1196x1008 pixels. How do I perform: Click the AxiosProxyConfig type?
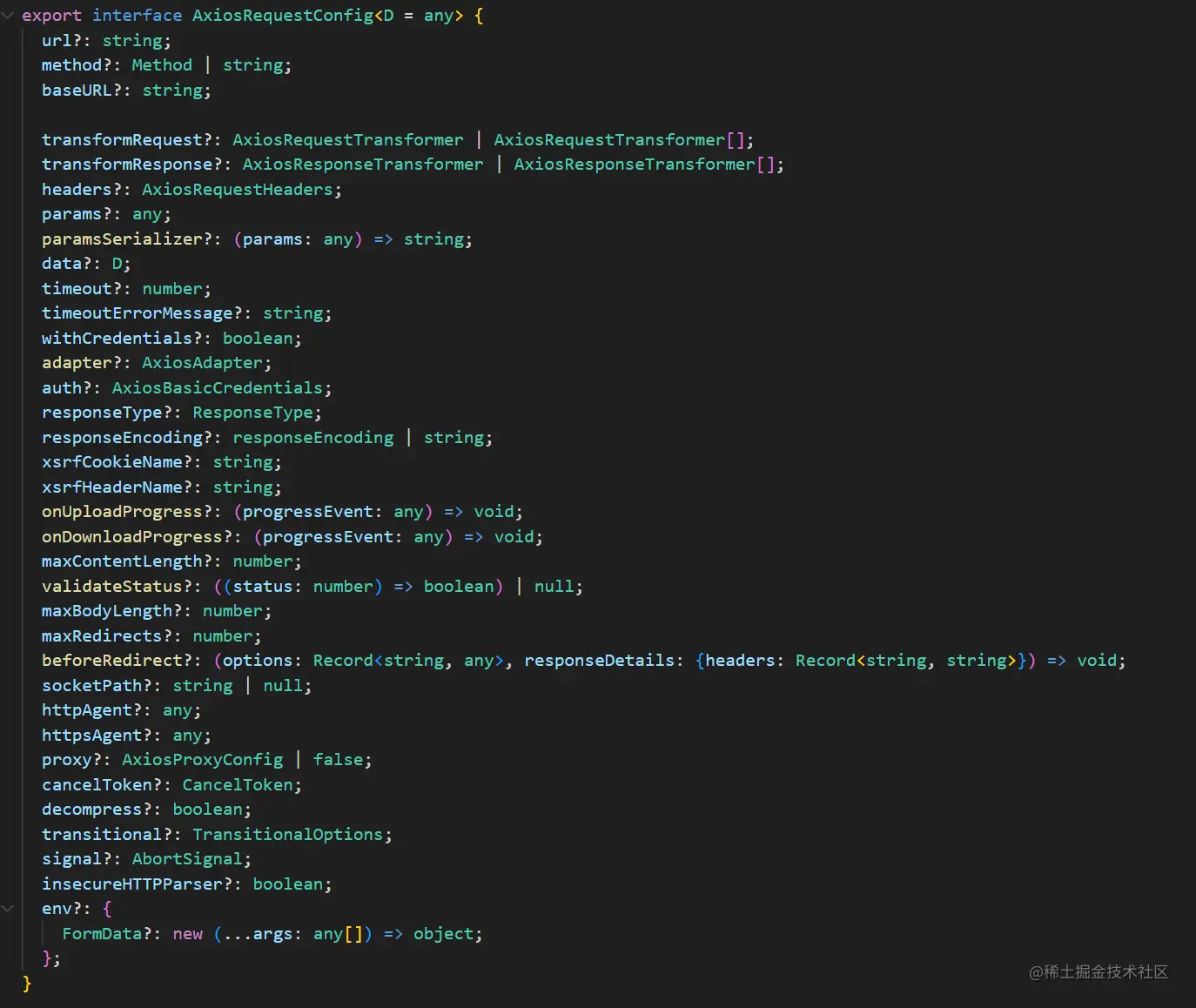coord(202,760)
